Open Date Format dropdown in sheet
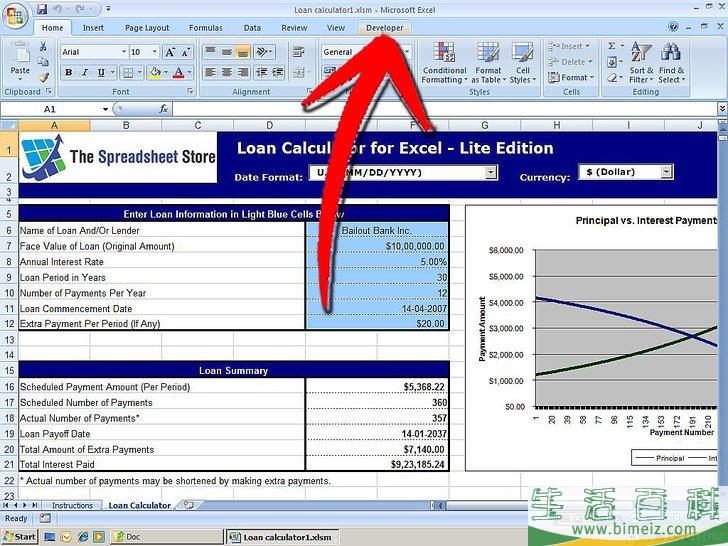This screenshot has height=546, width=728. [490, 172]
